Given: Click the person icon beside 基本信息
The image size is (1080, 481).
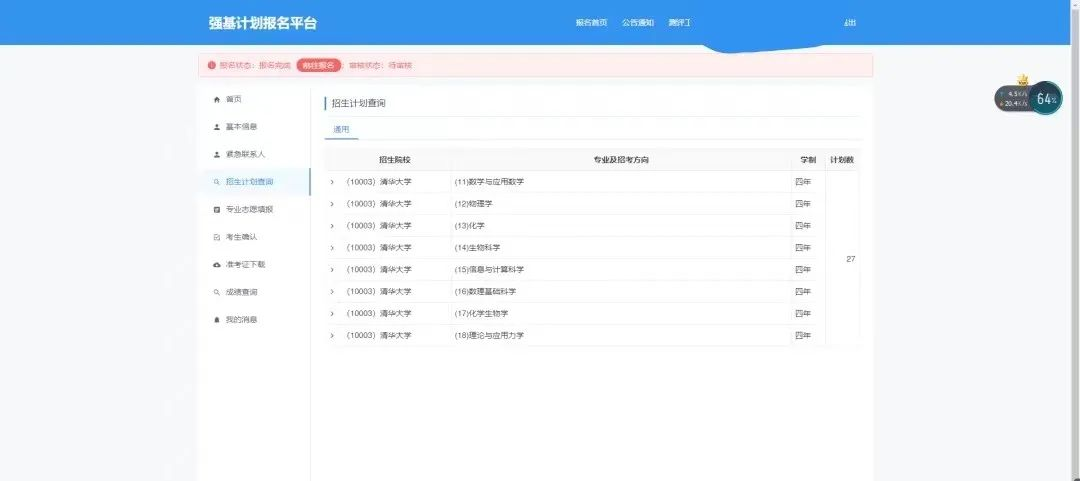Looking at the screenshot, I should pos(217,127).
